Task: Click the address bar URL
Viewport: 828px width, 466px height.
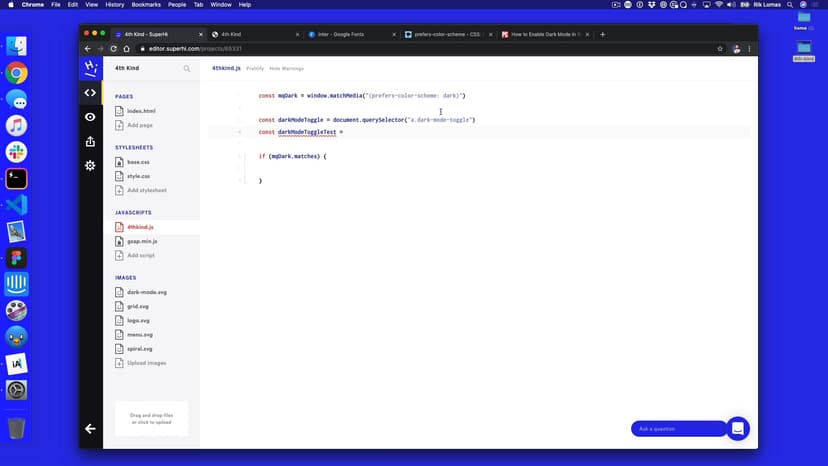Action: (195, 49)
